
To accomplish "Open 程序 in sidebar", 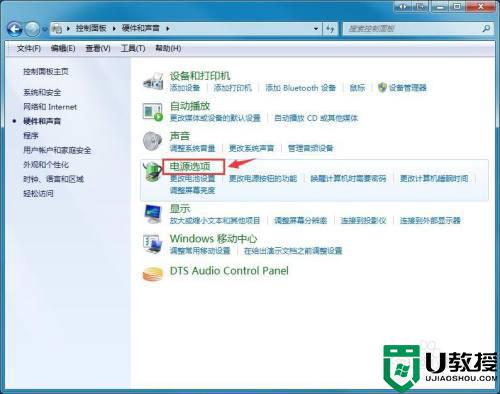I will click(x=31, y=136).
